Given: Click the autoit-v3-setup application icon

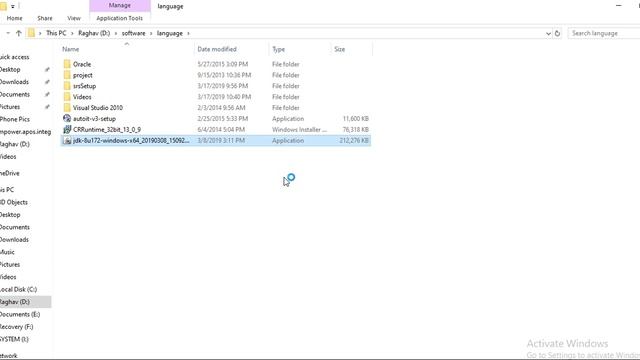Looking at the screenshot, I should point(67,118).
